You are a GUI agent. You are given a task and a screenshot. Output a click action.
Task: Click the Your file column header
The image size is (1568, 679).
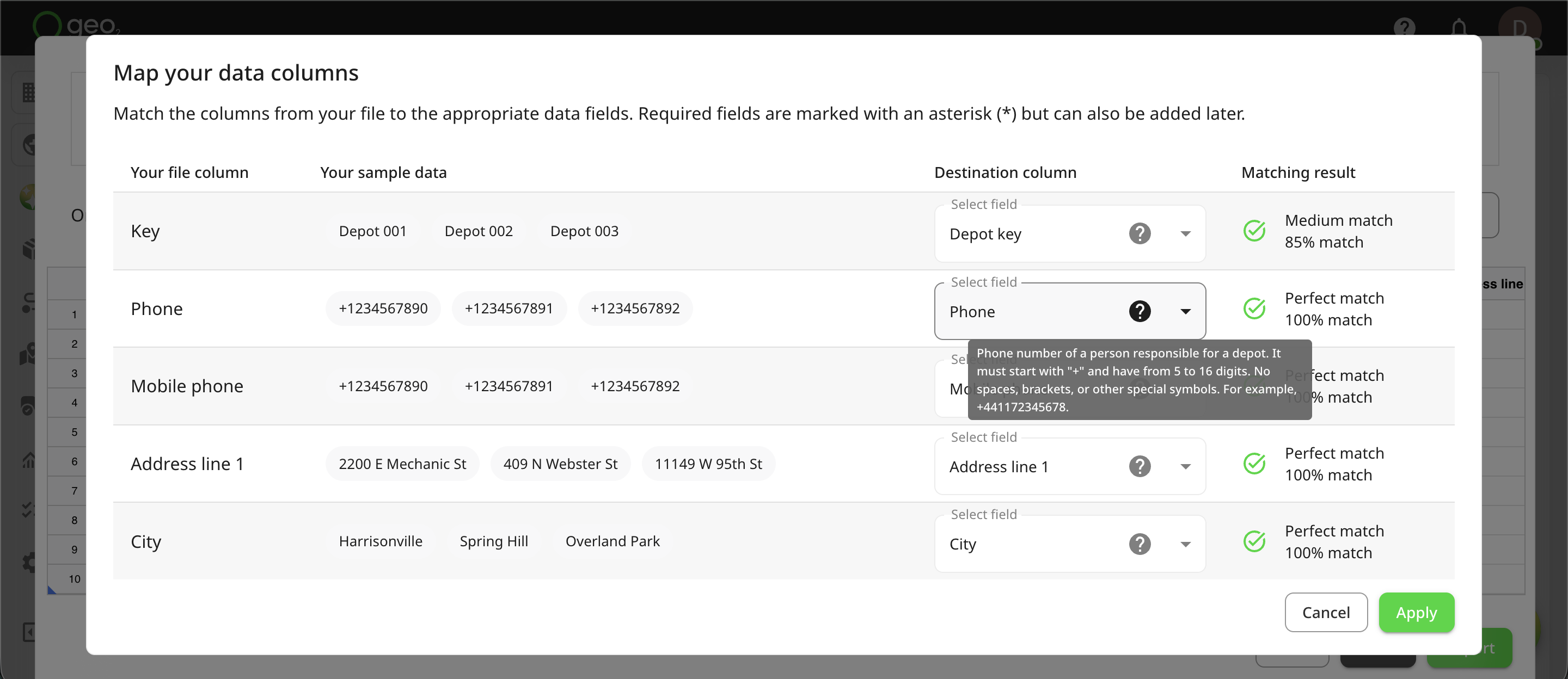tap(189, 173)
